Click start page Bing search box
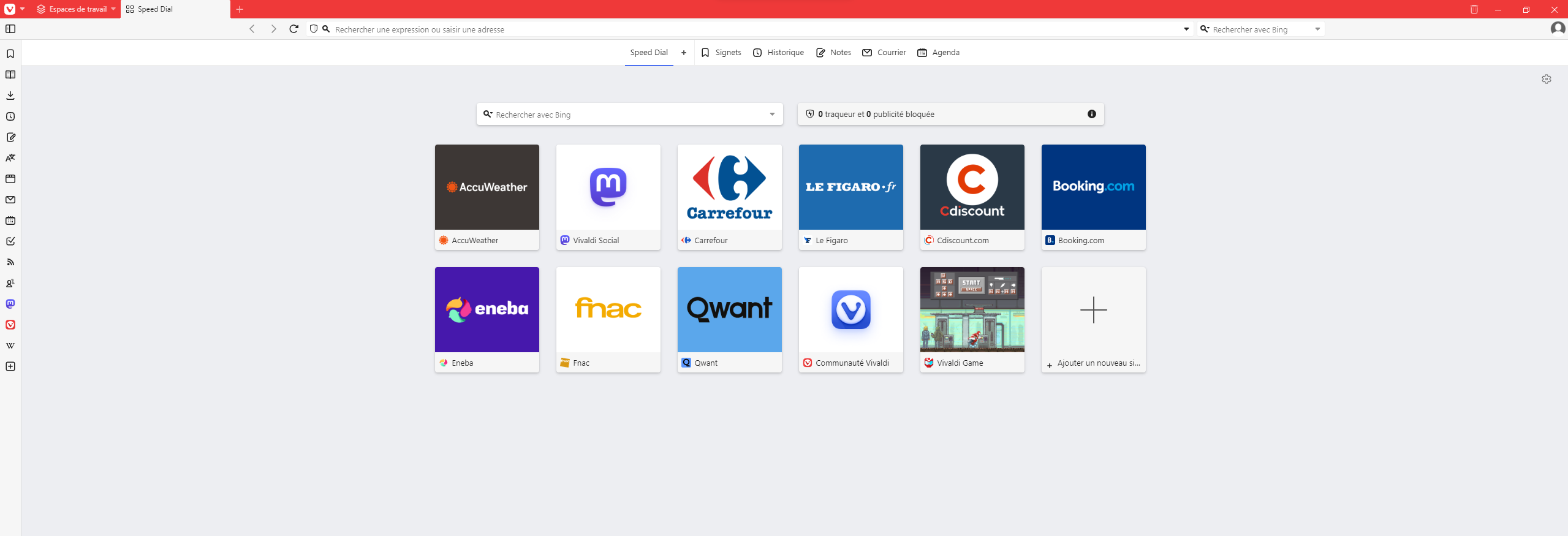This screenshot has height=536, width=1568. click(630, 115)
